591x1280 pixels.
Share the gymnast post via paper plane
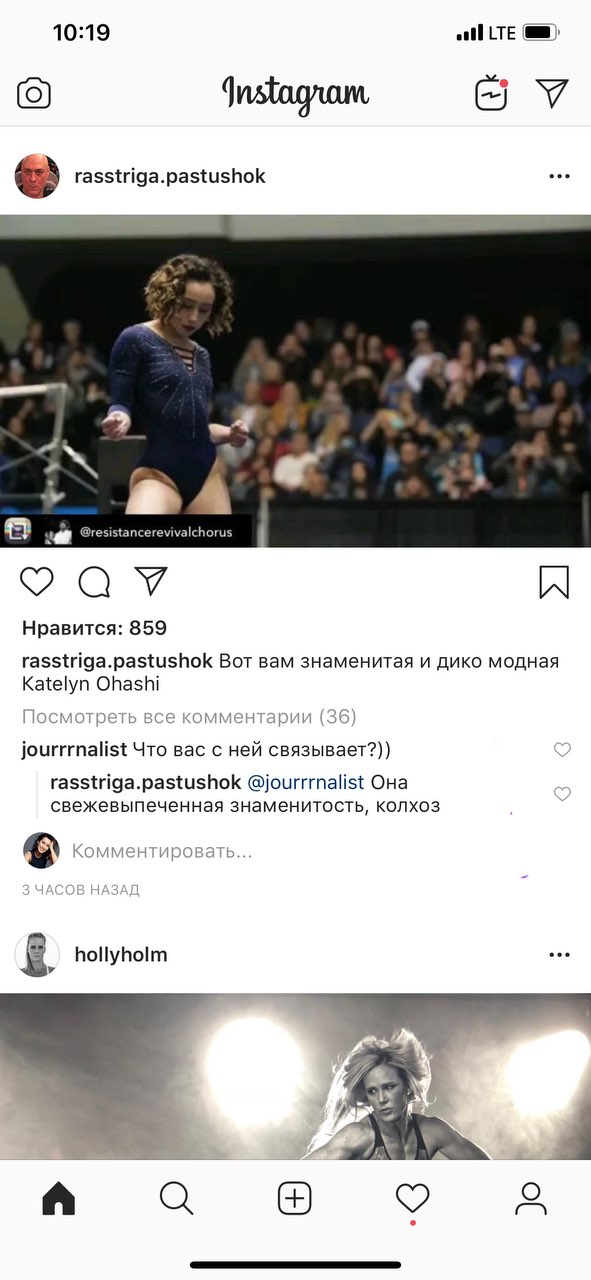coord(151,581)
